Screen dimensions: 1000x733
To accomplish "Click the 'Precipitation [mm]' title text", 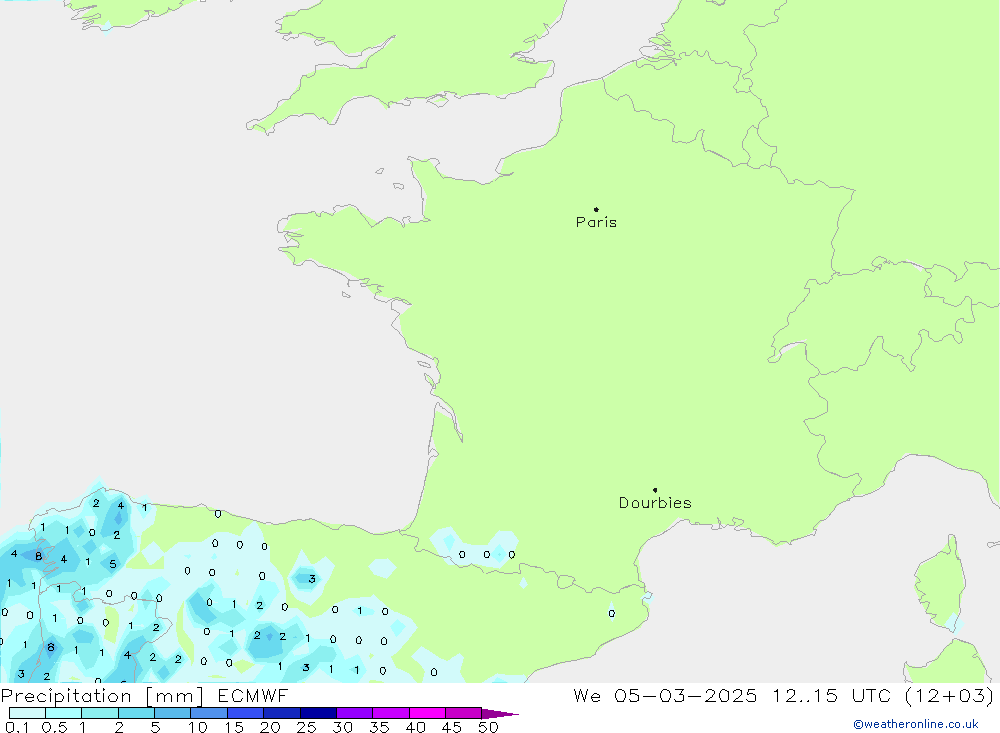I will 102,696.
